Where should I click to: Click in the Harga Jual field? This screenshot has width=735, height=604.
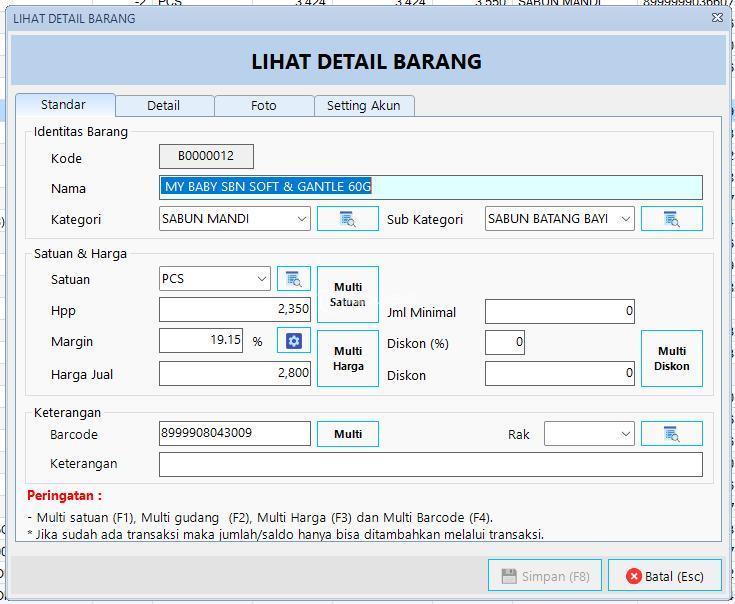click(x=235, y=373)
